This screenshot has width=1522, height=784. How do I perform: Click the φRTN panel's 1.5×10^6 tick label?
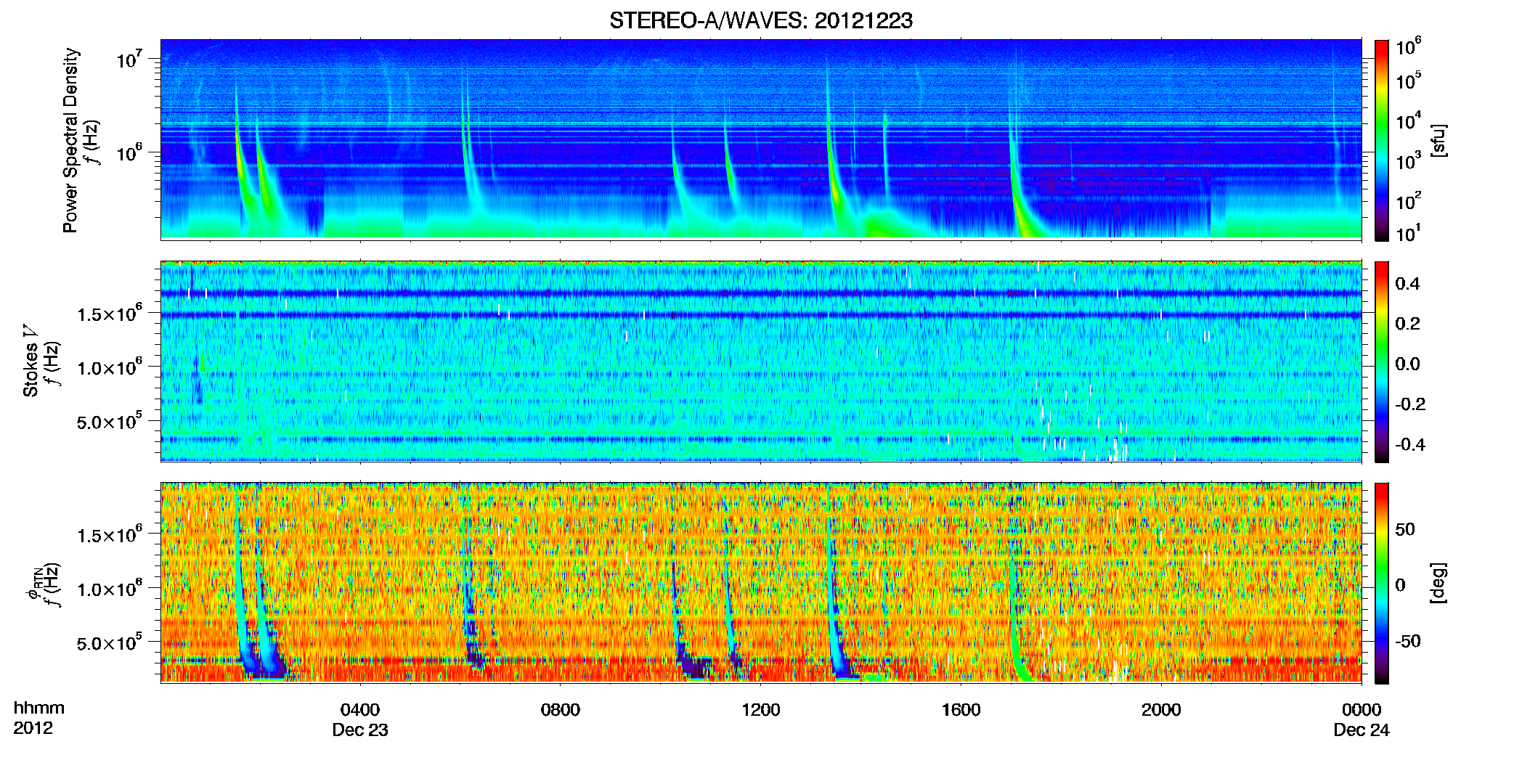[110, 534]
